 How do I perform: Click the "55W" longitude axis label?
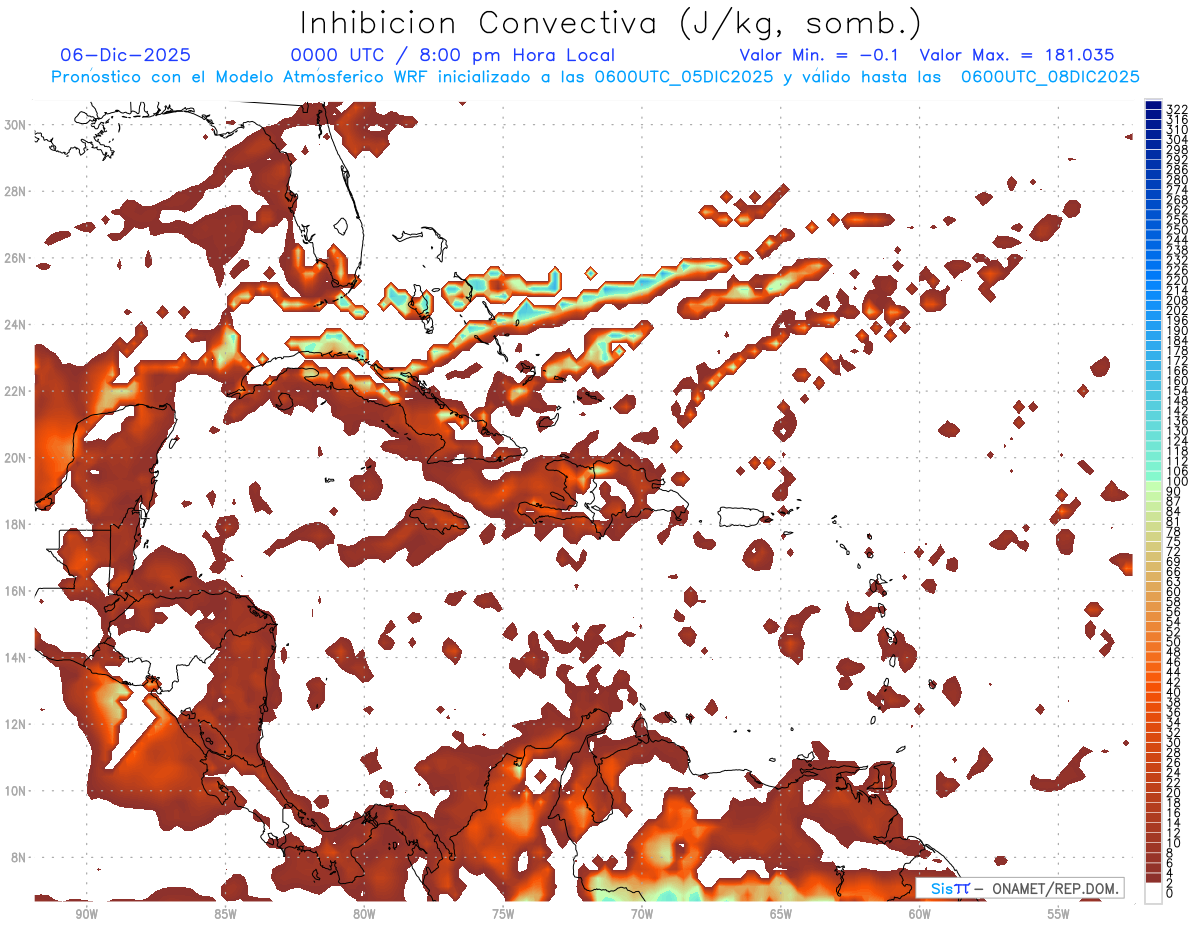tap(1059, 914)
